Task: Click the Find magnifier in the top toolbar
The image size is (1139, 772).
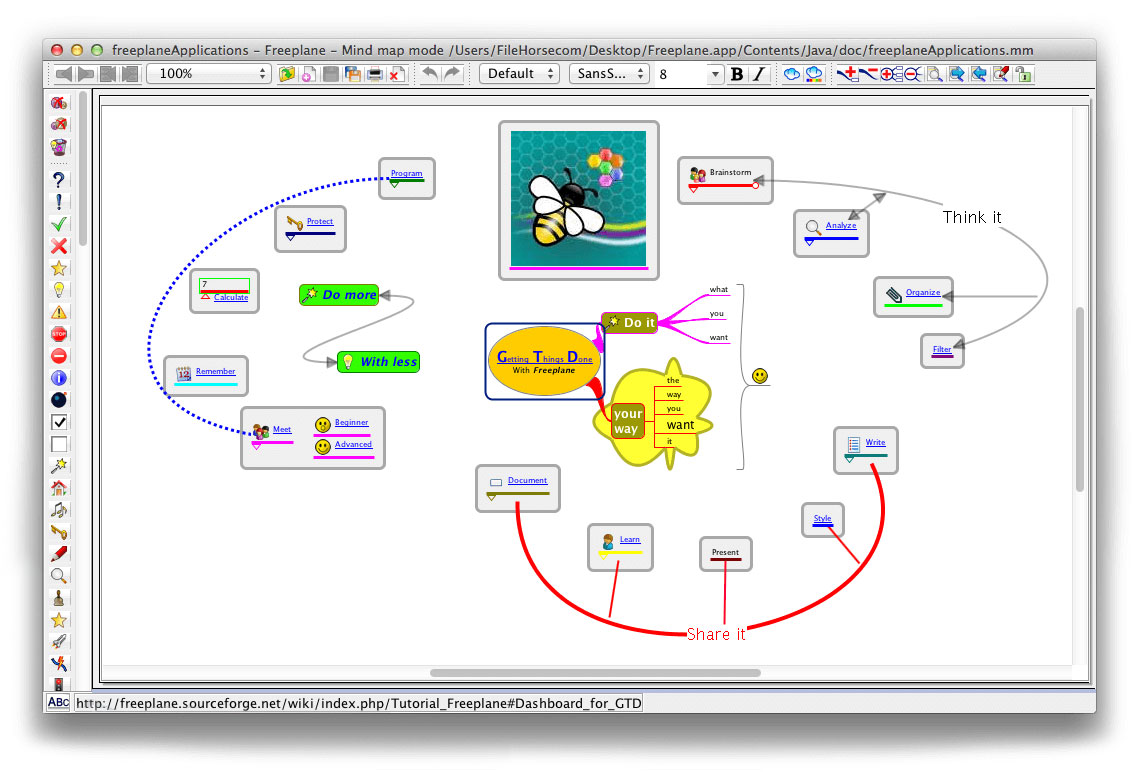Action: (x=935, y=74)
